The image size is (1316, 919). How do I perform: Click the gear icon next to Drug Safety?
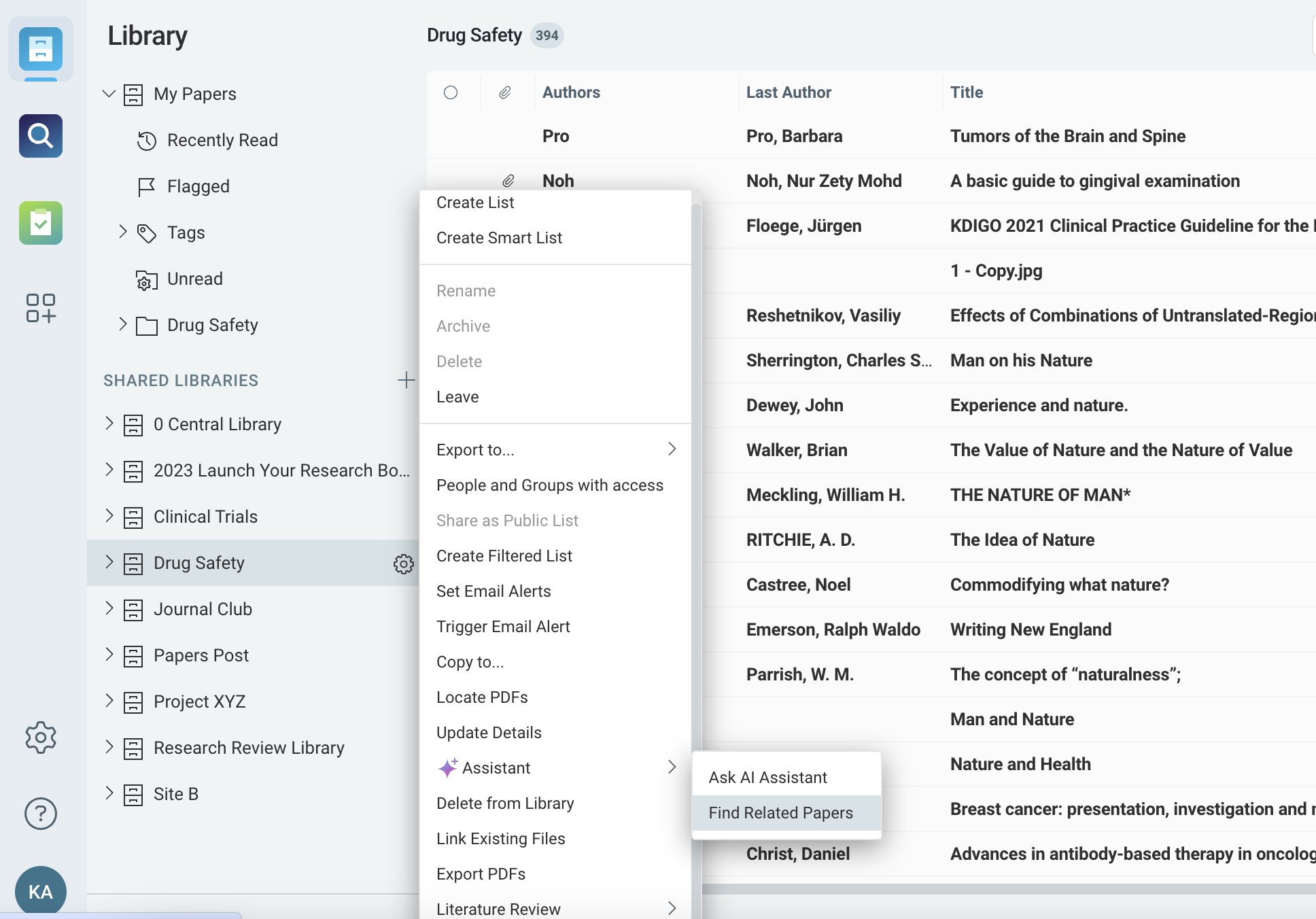coord(404,563)
